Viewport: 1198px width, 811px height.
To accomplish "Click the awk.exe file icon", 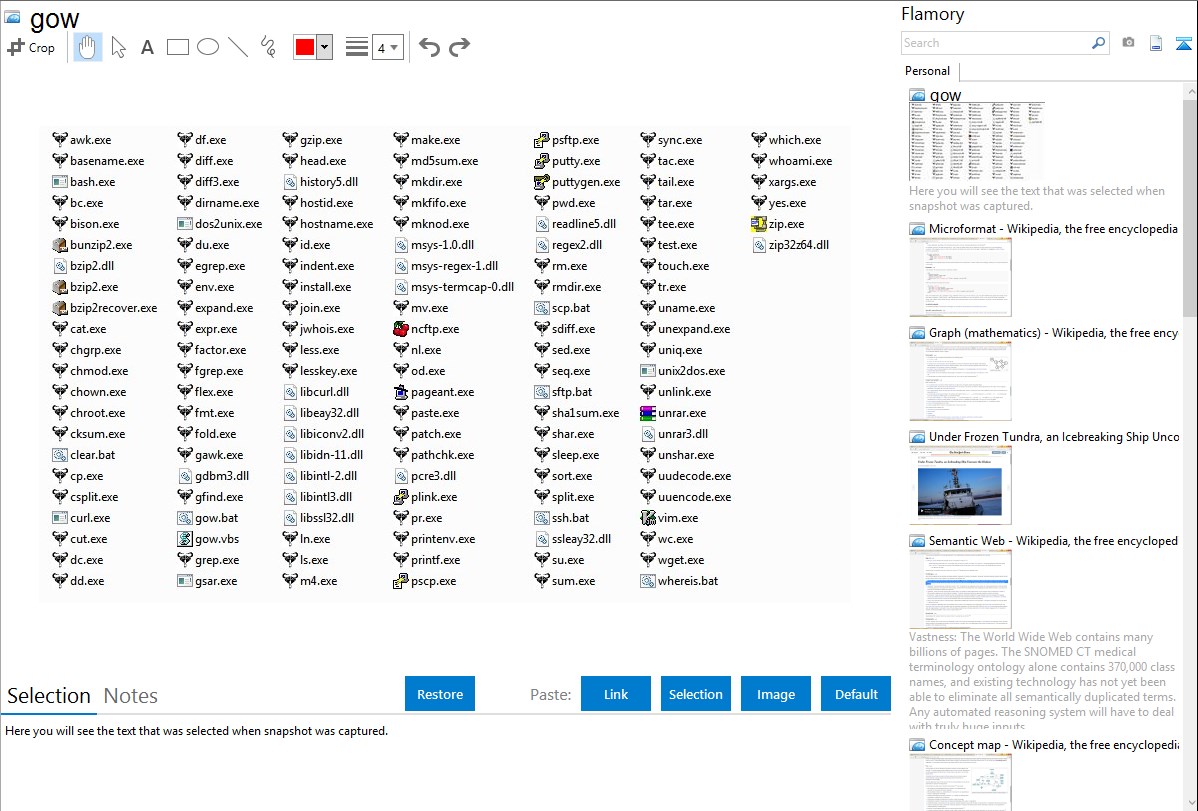I will 60,140.
